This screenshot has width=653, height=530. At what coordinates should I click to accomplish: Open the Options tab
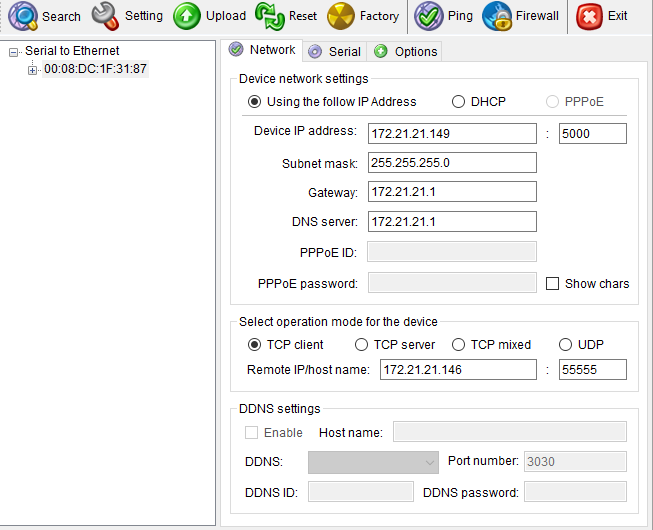click(x=405, y=52)
